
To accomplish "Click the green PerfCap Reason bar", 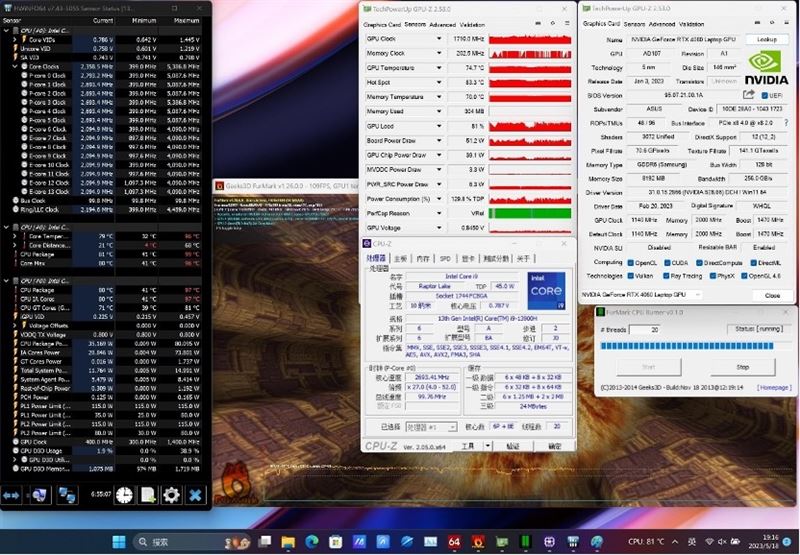I will [x=530, y=213].
